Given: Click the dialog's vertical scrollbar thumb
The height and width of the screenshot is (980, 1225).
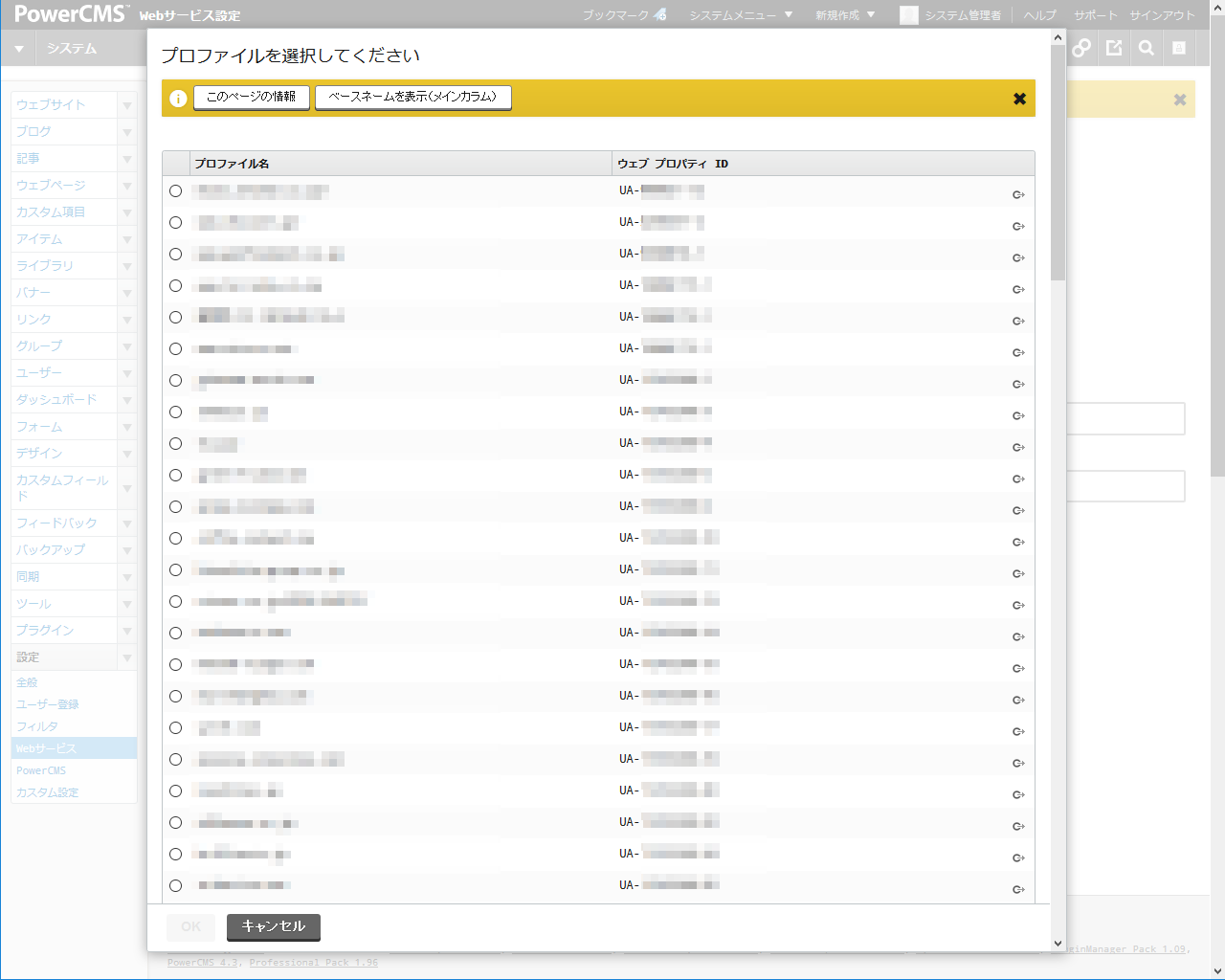Looking at the screenshot, I should [x=1058, y=163].
